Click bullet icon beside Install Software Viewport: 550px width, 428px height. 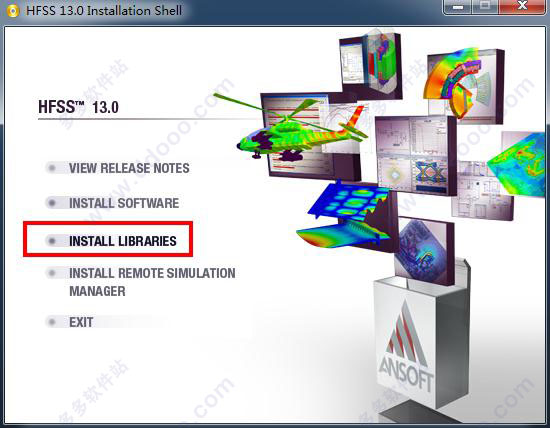[x=52, y=203]
